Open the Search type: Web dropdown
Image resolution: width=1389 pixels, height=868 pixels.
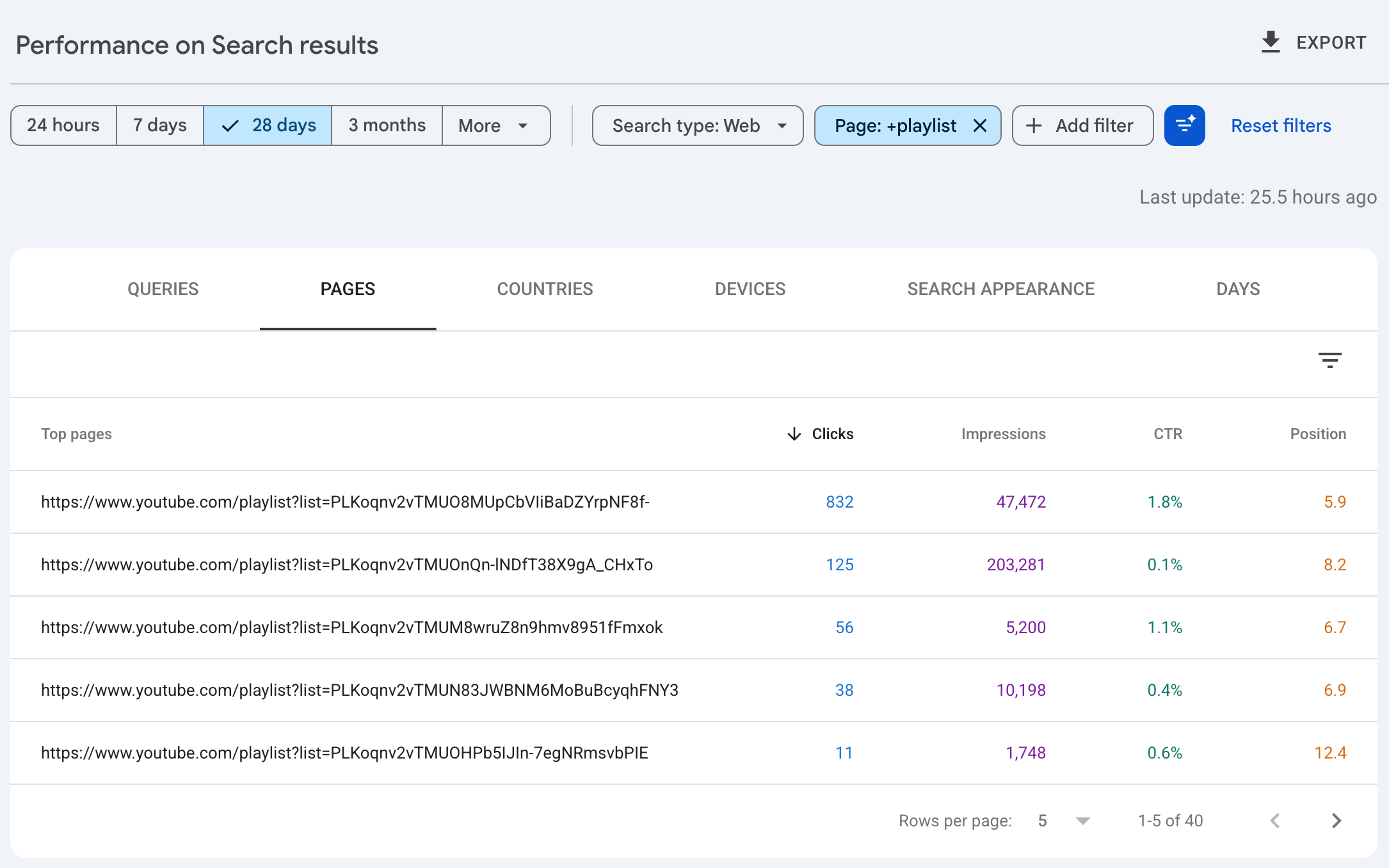pyautogui.click(x=698, y=125)
